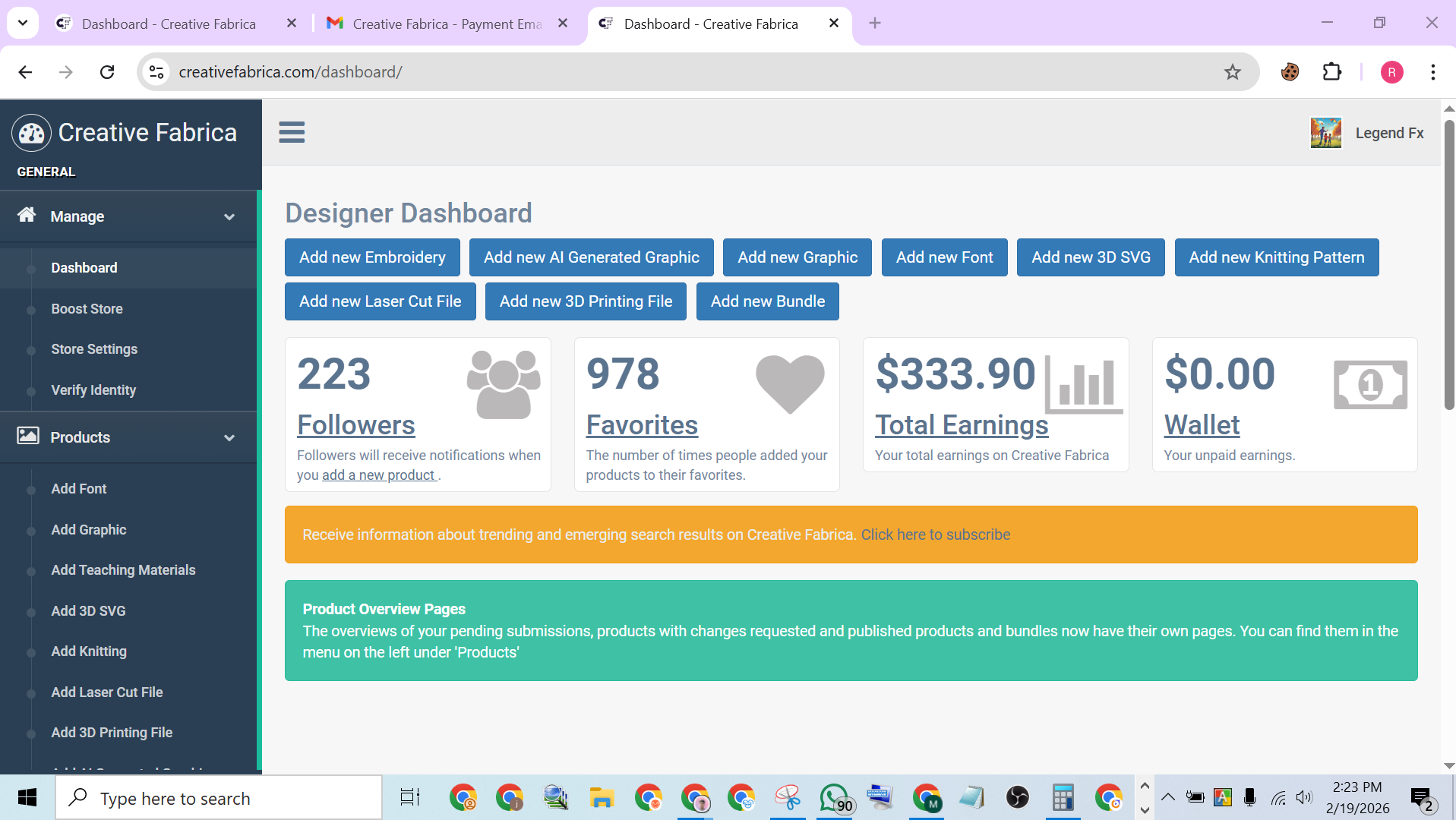Open OBS Studio from the taskbar
Screen dimensions: 1456x820
point(1017,797)
